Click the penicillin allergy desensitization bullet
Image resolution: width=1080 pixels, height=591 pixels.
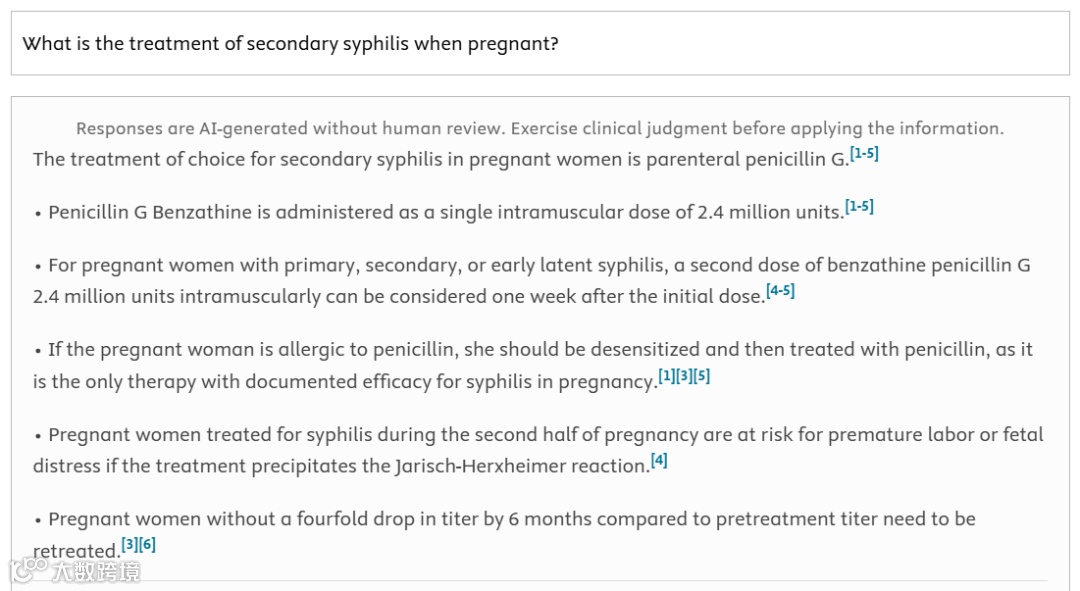(x=532, y=365)
